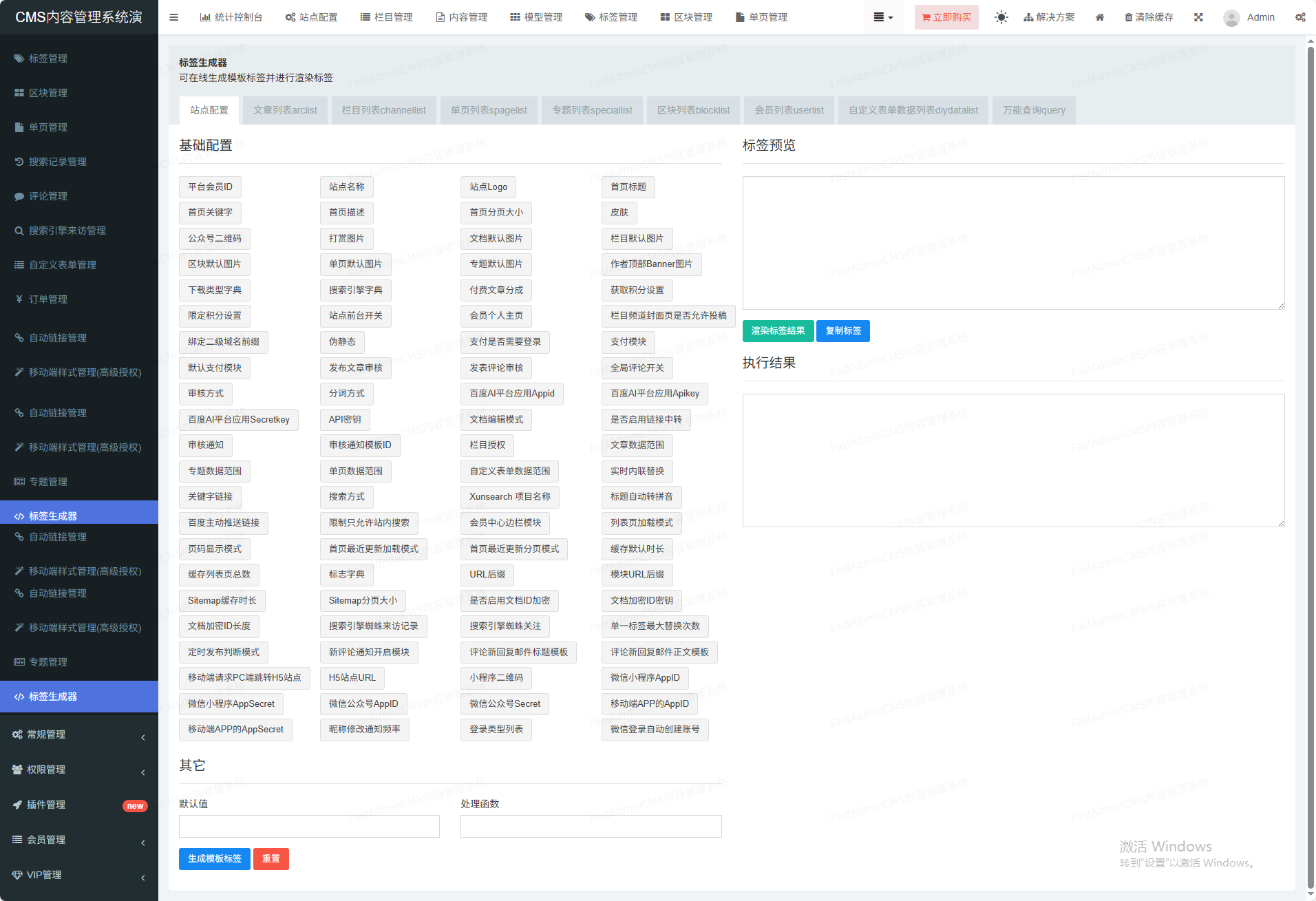Switch to the 万能查询query tab
Viewport: 1316px width, 901px height.
point(1033,110)
